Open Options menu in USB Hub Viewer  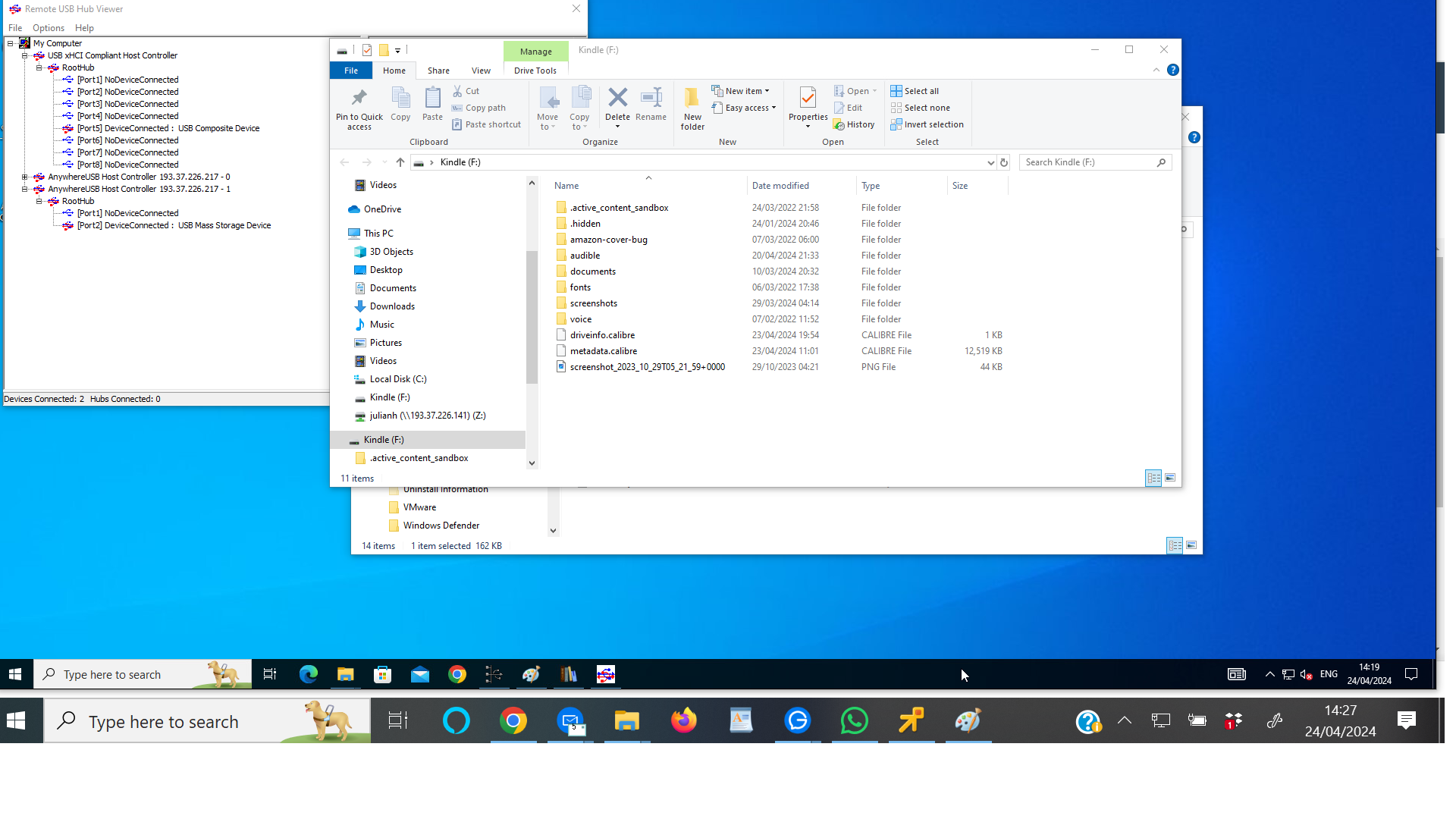click(49, 28)
